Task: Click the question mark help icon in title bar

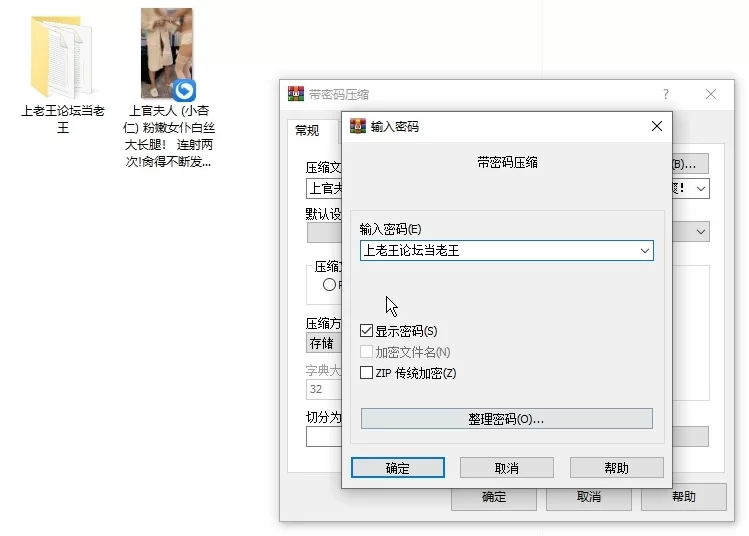Action: click(666, 94)
